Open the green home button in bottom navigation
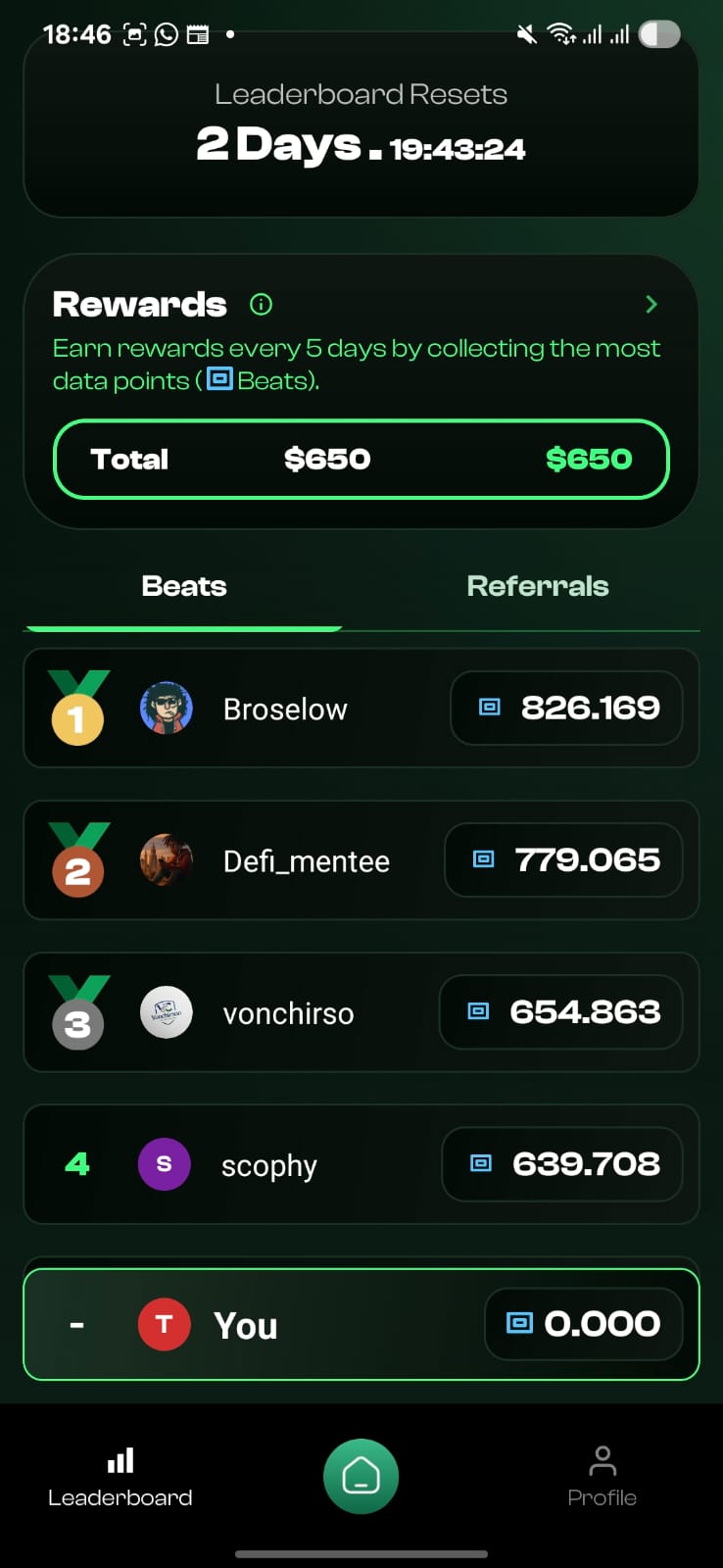This screenshot has width=723, height=1568. point(361,1475)
